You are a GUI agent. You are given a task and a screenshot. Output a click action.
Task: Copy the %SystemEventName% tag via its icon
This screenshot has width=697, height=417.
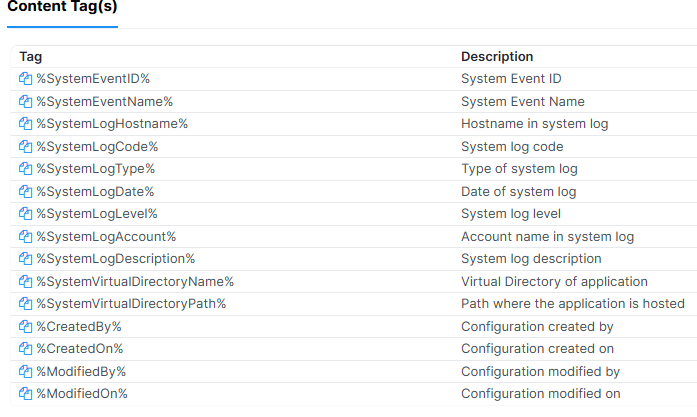click(x=26, y=101)
